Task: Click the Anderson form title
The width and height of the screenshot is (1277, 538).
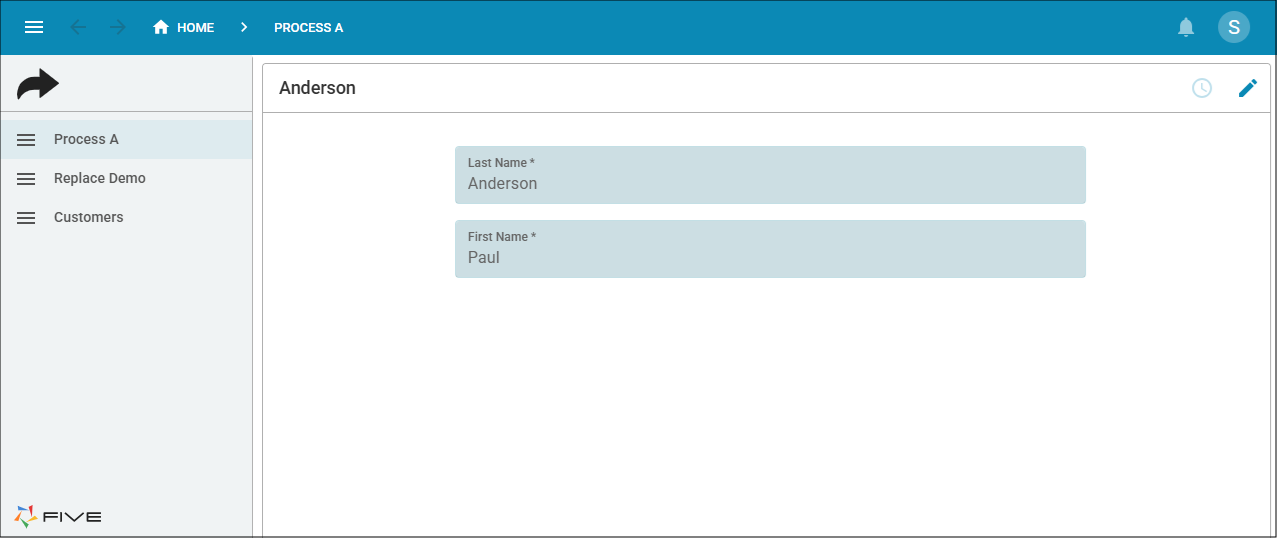Action: (x=317, y=88)
